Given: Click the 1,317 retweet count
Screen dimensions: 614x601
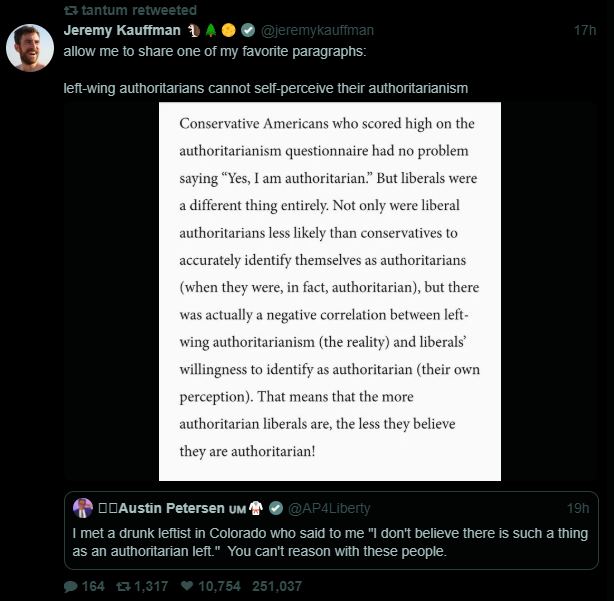Looking at the screenshot, I should pos(150,586).
